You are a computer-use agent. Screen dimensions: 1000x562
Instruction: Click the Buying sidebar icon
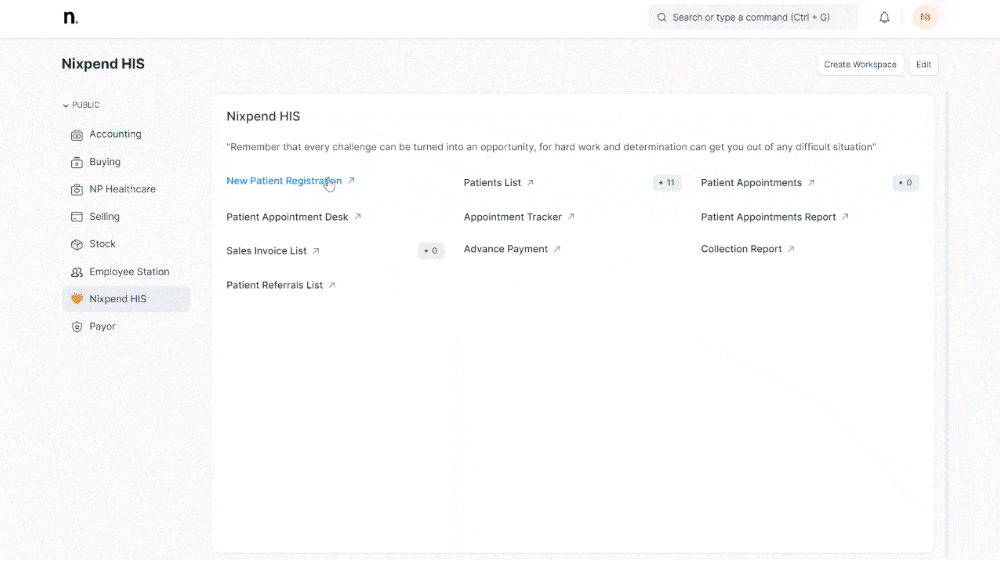click(77, 162)
